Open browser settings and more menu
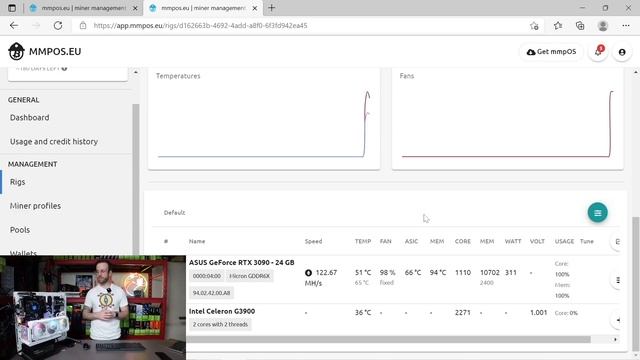The image size is (640, 360). point(626,25)
